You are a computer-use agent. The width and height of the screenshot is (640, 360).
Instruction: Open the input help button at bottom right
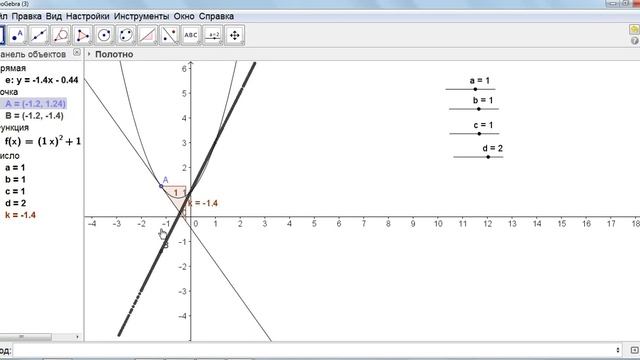pyautogui.click(x=634, y=350)
